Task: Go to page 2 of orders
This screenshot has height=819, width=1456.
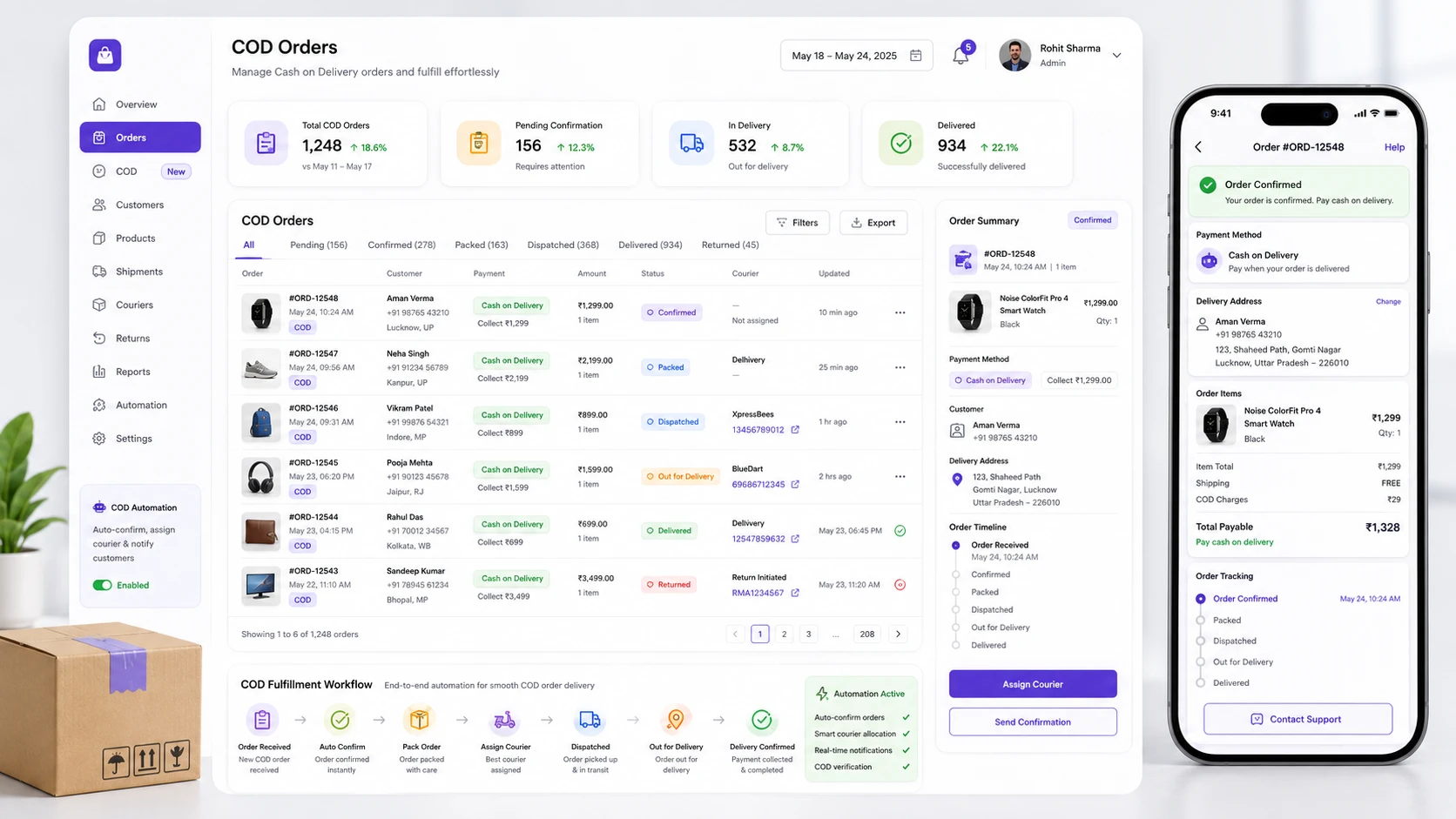Action: pyautogui.click(x=784, y=634)
